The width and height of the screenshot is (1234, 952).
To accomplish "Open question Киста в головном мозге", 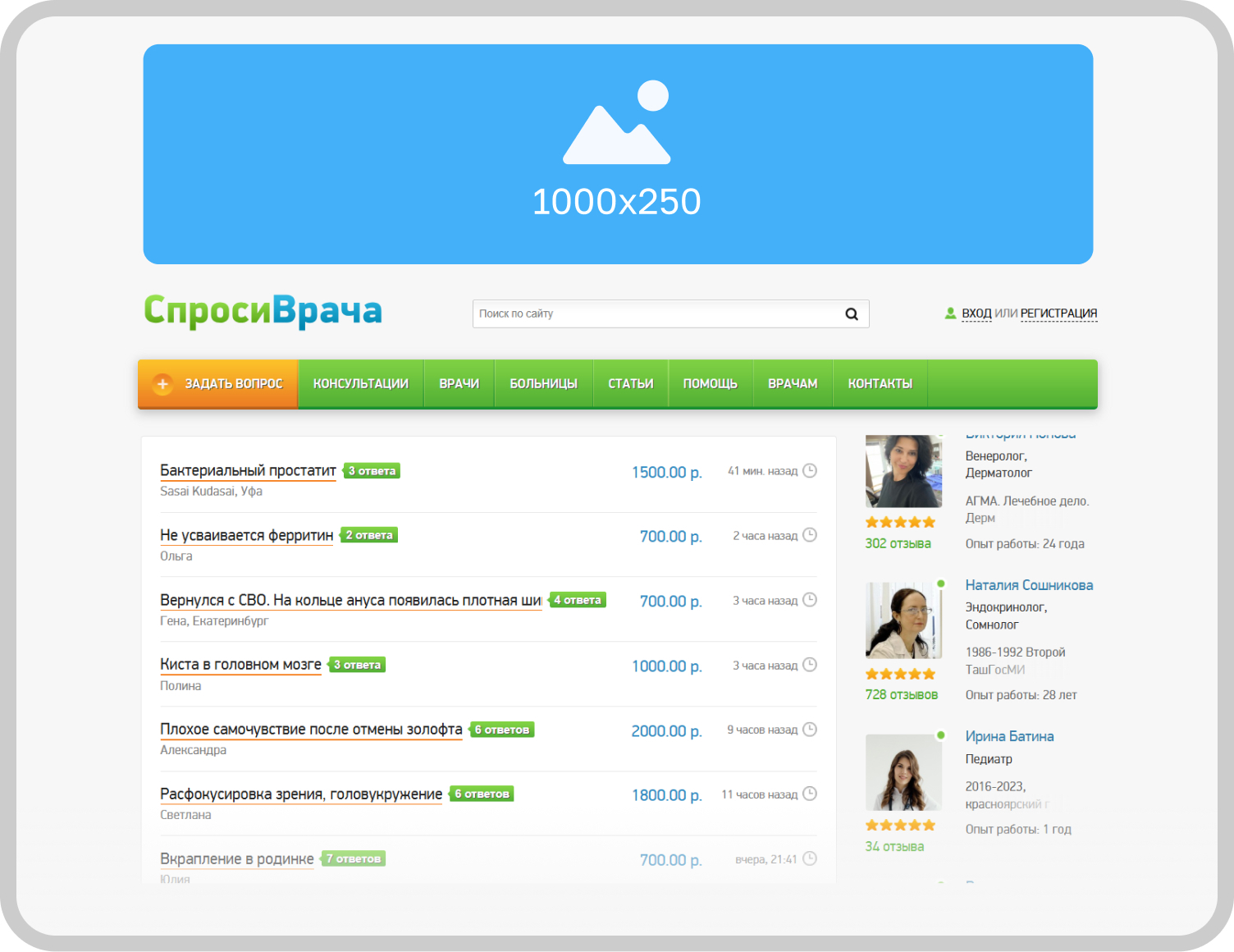I will tap(240, 665).
